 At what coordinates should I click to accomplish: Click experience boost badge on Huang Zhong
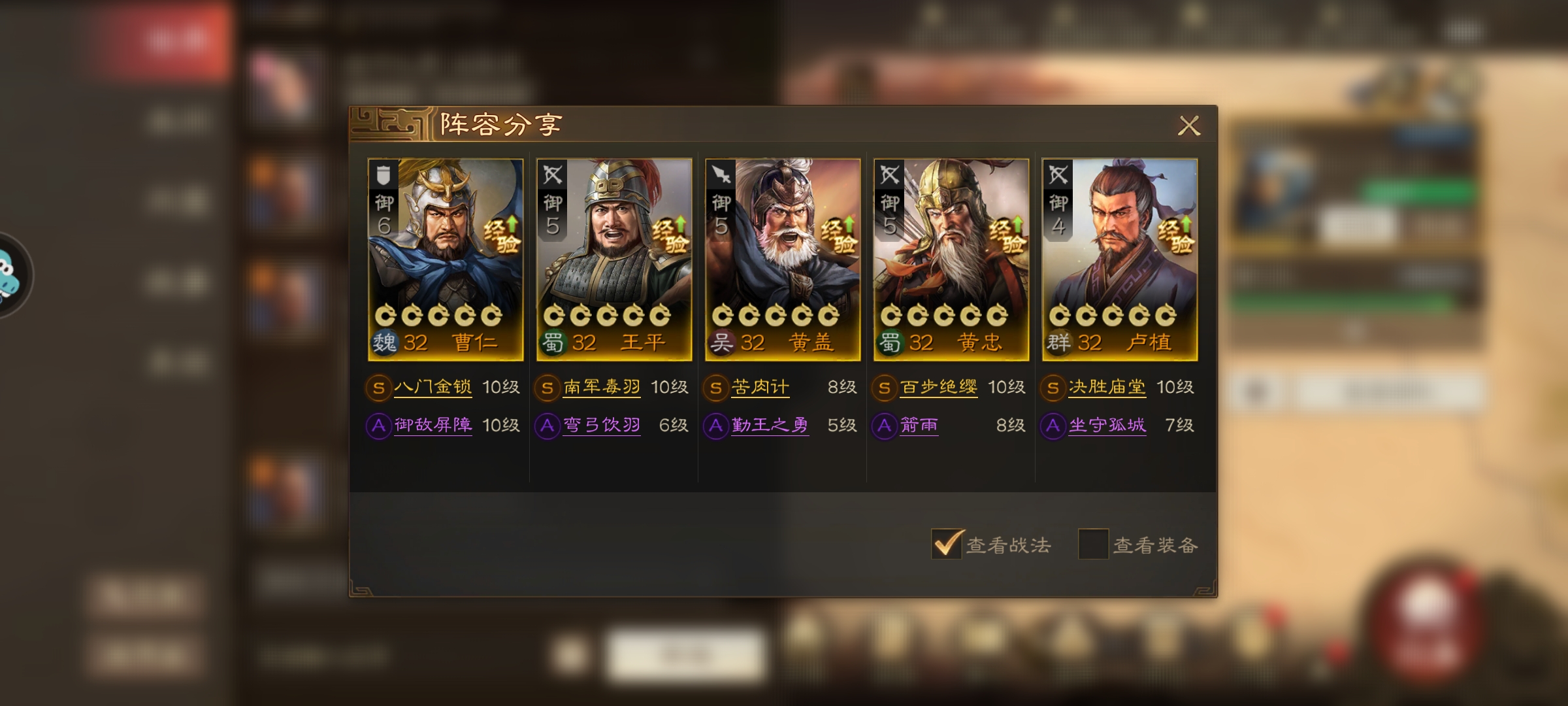click(x=1008, y=235)
